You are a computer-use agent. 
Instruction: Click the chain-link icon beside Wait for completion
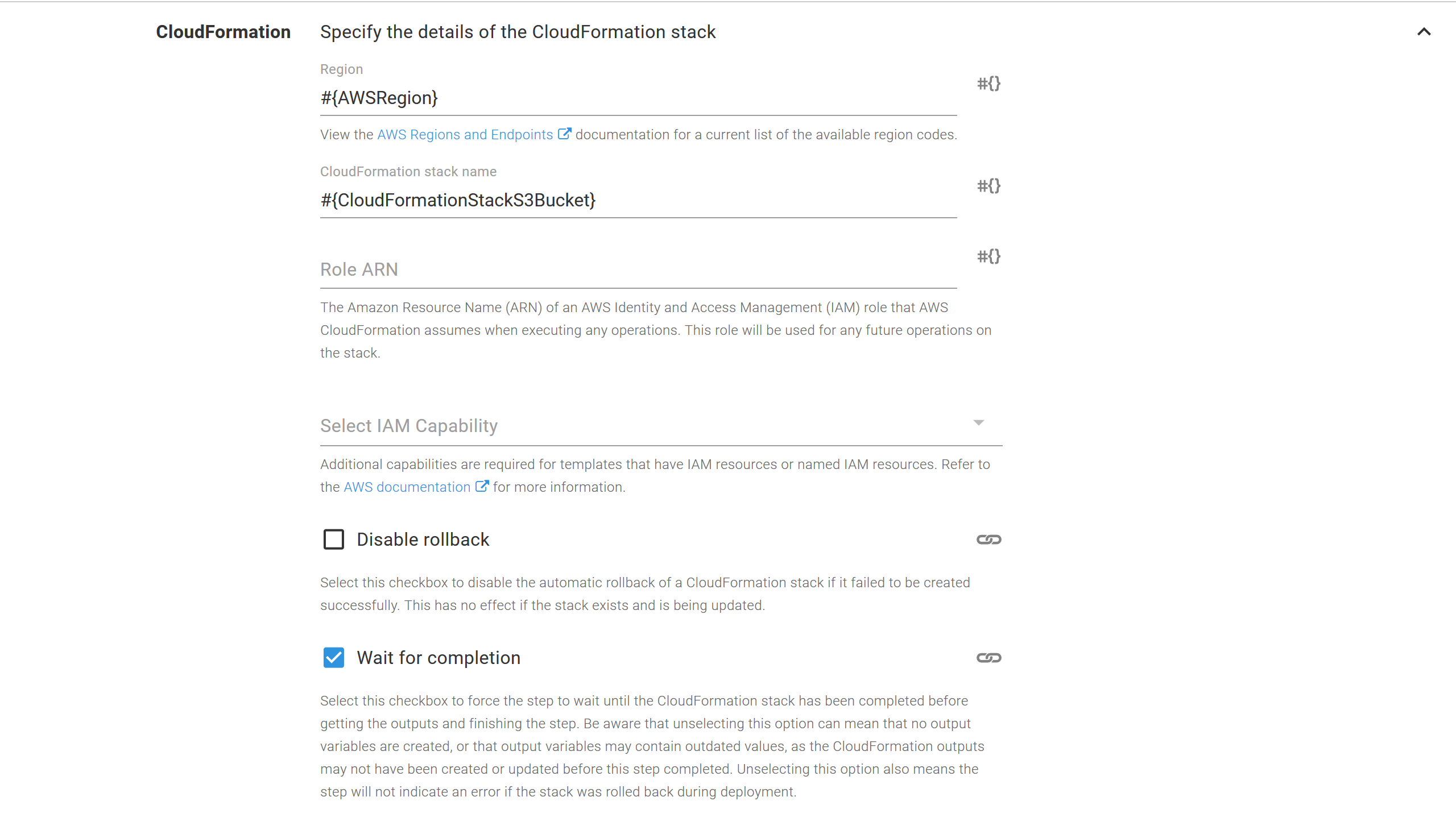click(988, 658)
